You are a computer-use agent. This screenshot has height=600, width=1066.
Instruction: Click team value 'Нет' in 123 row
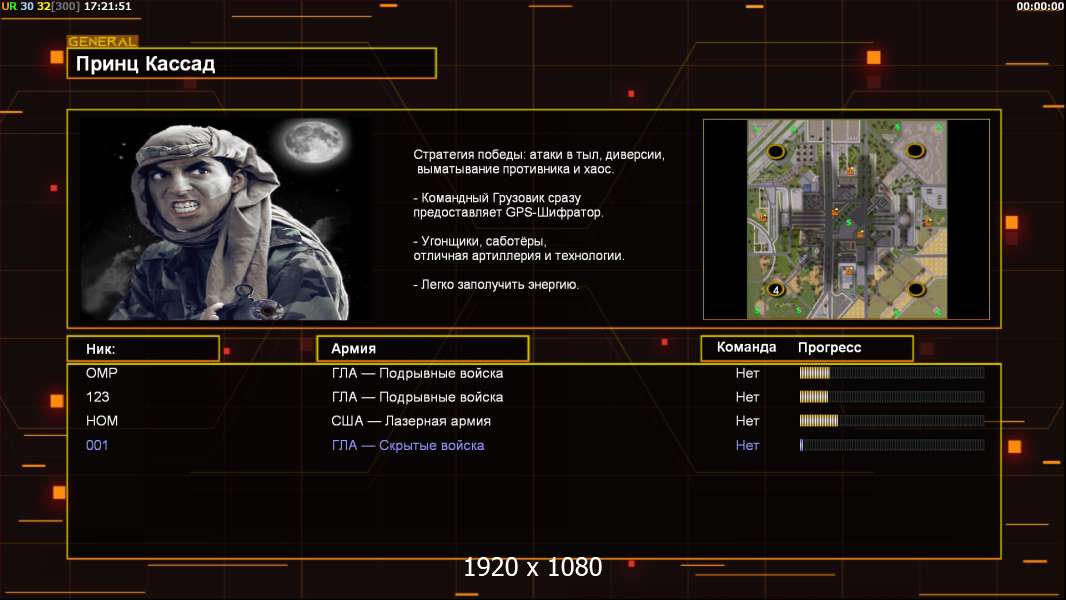click(x=747, y=397)
